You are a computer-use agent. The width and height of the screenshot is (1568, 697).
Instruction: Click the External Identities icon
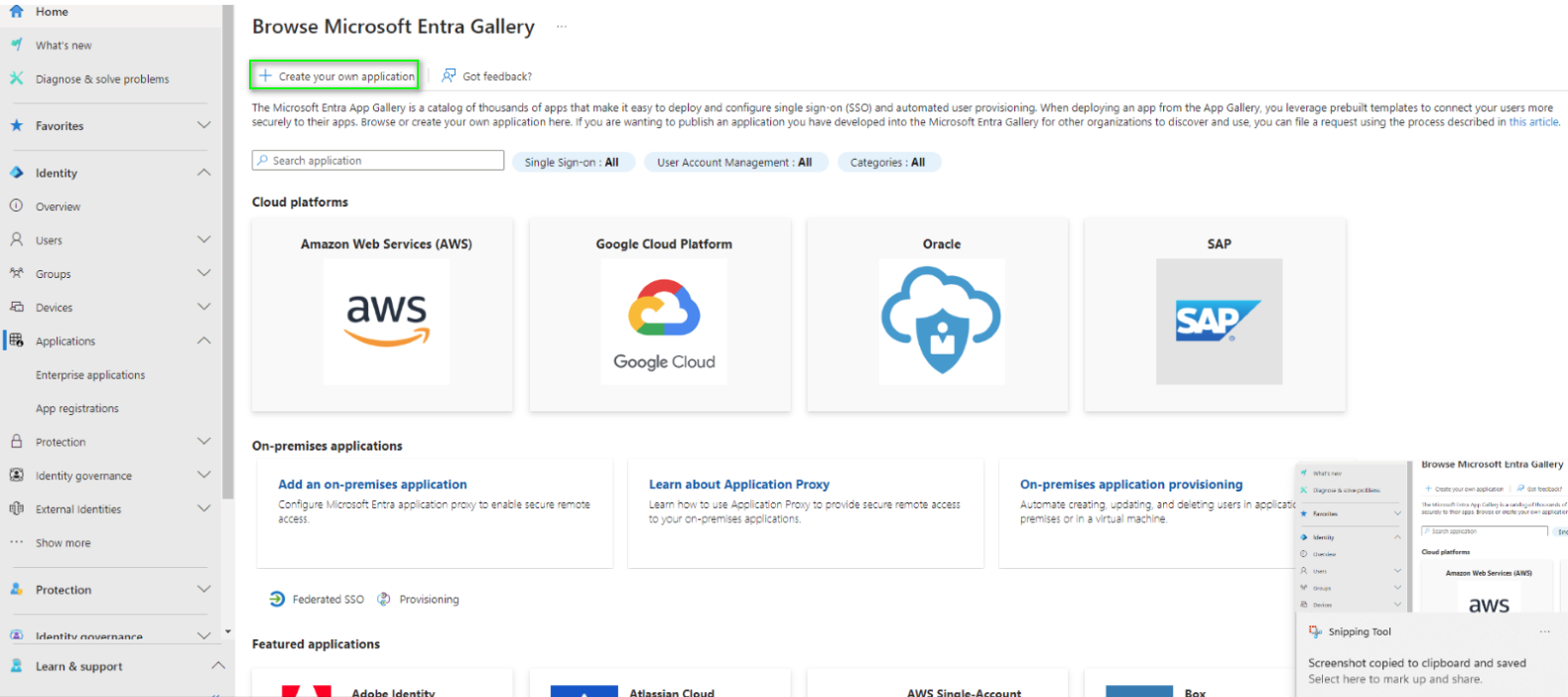click(x=16, y=508)
